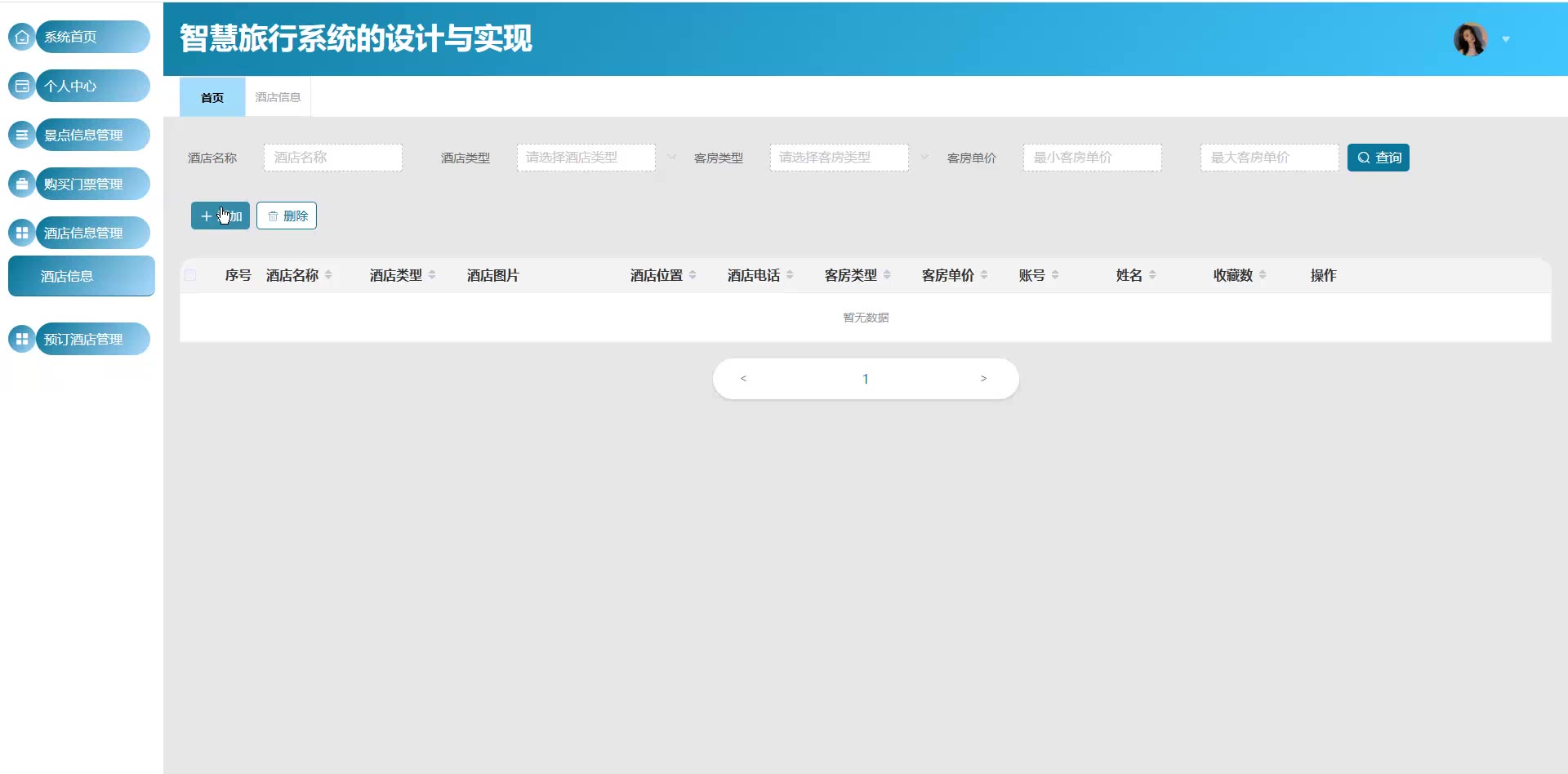This screenshot has height=774, width=1568.
Task: Click the home icon beside 系统首页
Action: tap(22, 37)
